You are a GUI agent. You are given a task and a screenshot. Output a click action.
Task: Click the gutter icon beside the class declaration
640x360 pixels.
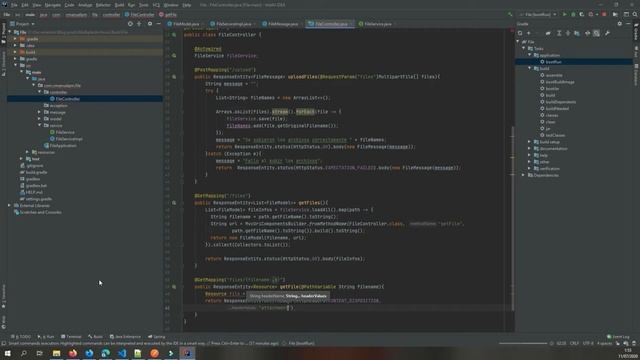pyautogui.click(x=174, y=35)
